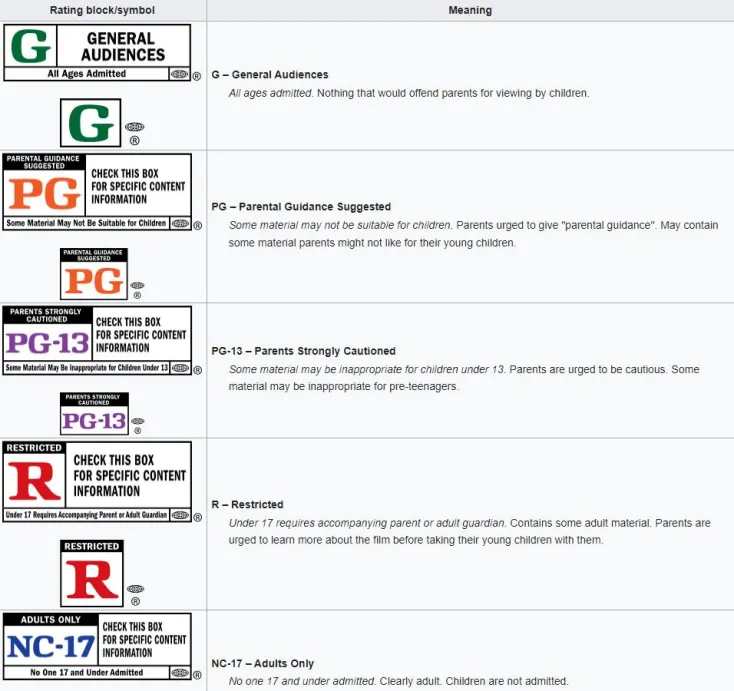The image size is (734, 691).
Task: Click the wide R Restricted rating block
Action: pos(97,481)
